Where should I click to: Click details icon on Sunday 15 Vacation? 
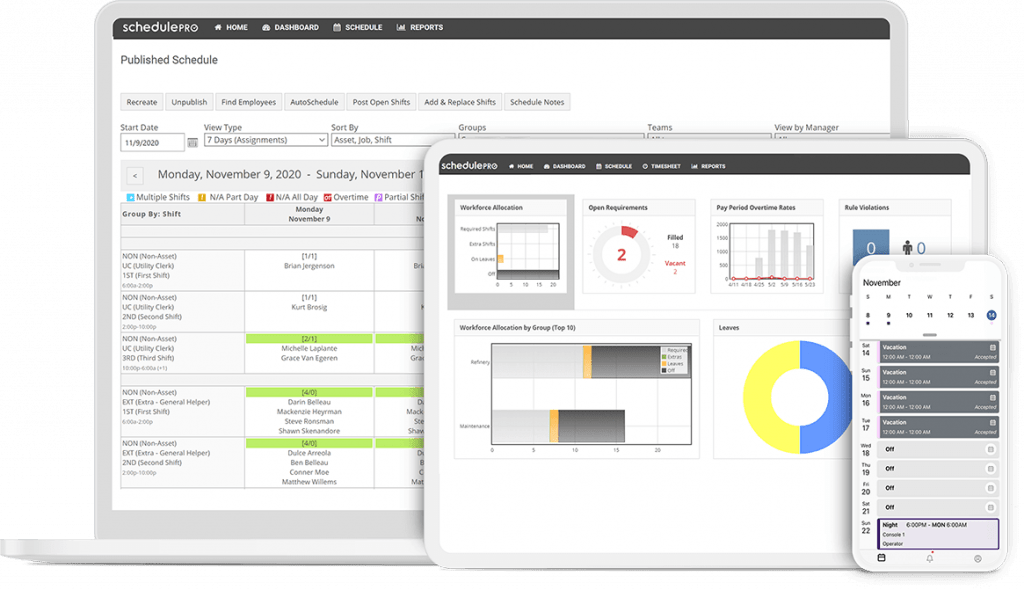pos(993,372)
